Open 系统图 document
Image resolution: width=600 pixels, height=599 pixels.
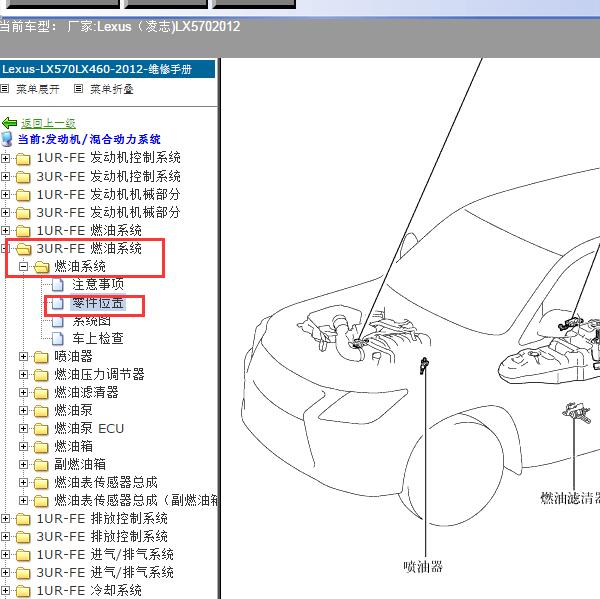tap(92, 321)
